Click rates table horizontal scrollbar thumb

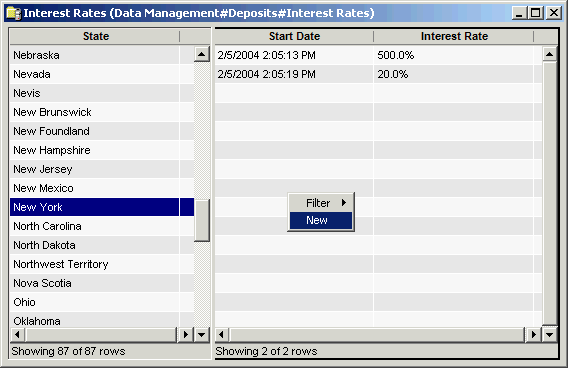[x=377, y=334]
